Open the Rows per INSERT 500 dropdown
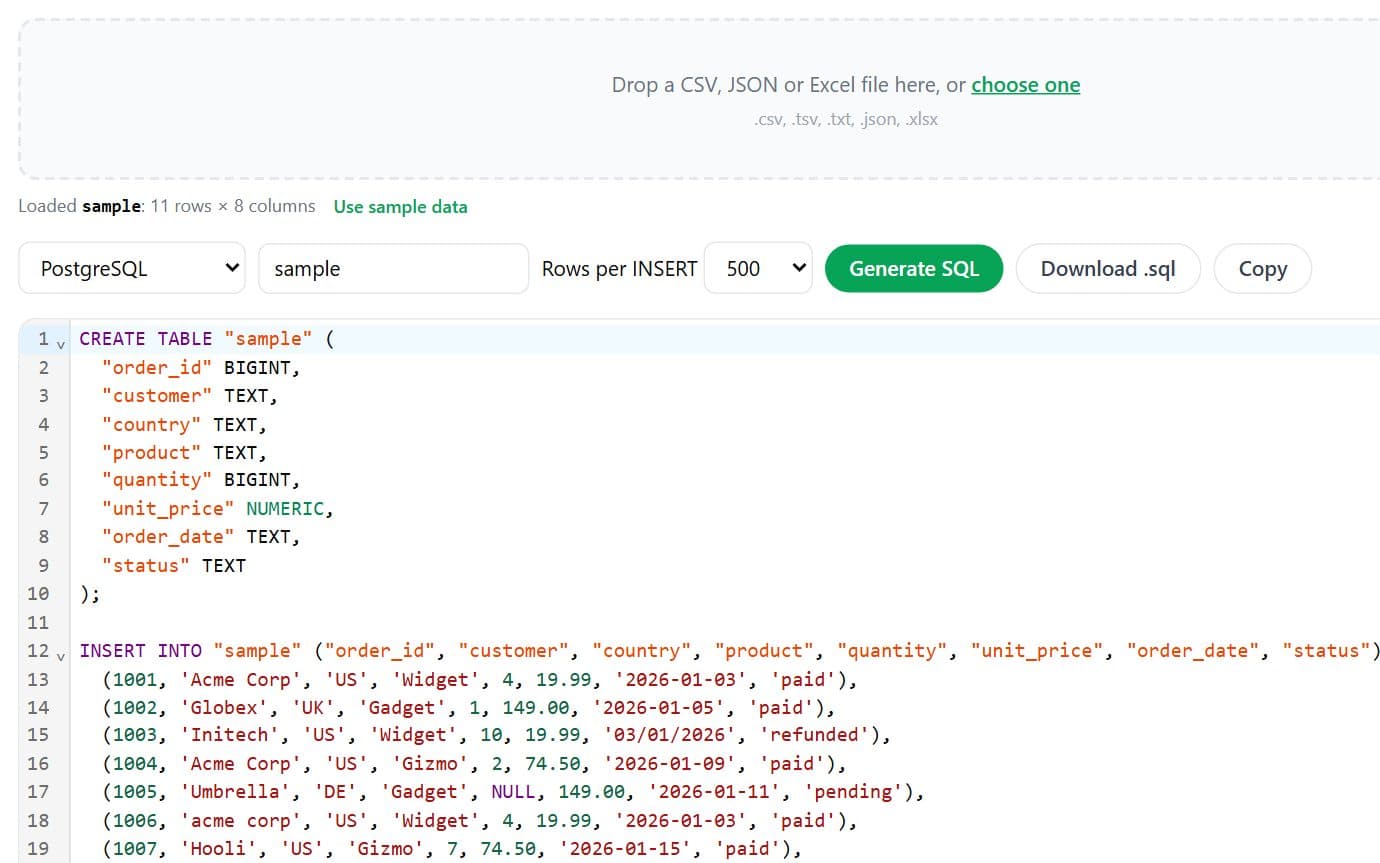Screen dimensions: 1380x863 757,268
